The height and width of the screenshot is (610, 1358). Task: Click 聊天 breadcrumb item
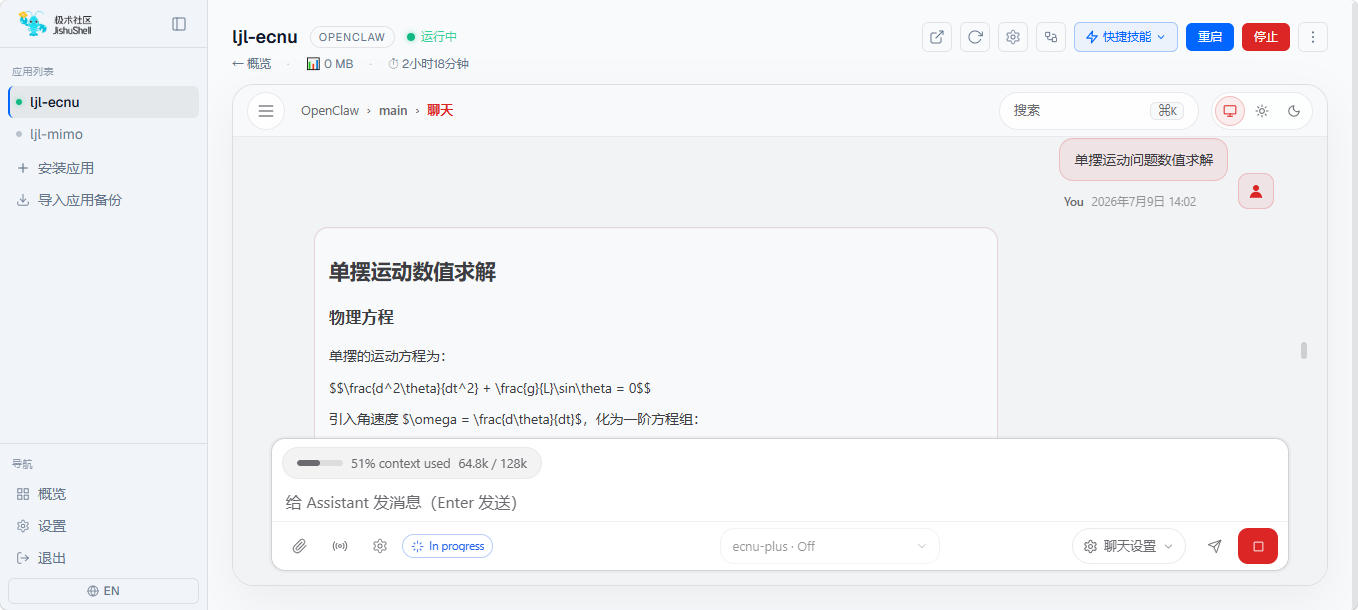tap(440, 111)
